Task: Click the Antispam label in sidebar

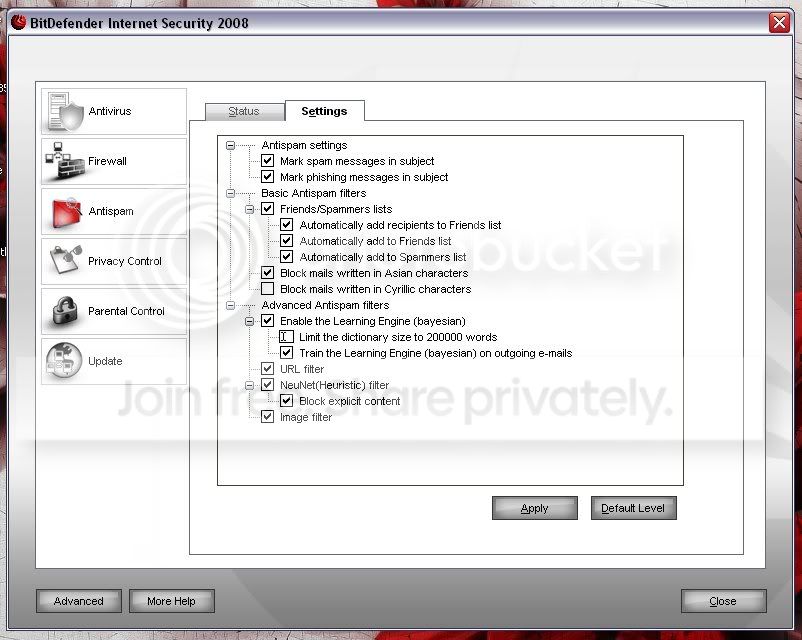Action: tap(111, 211)
